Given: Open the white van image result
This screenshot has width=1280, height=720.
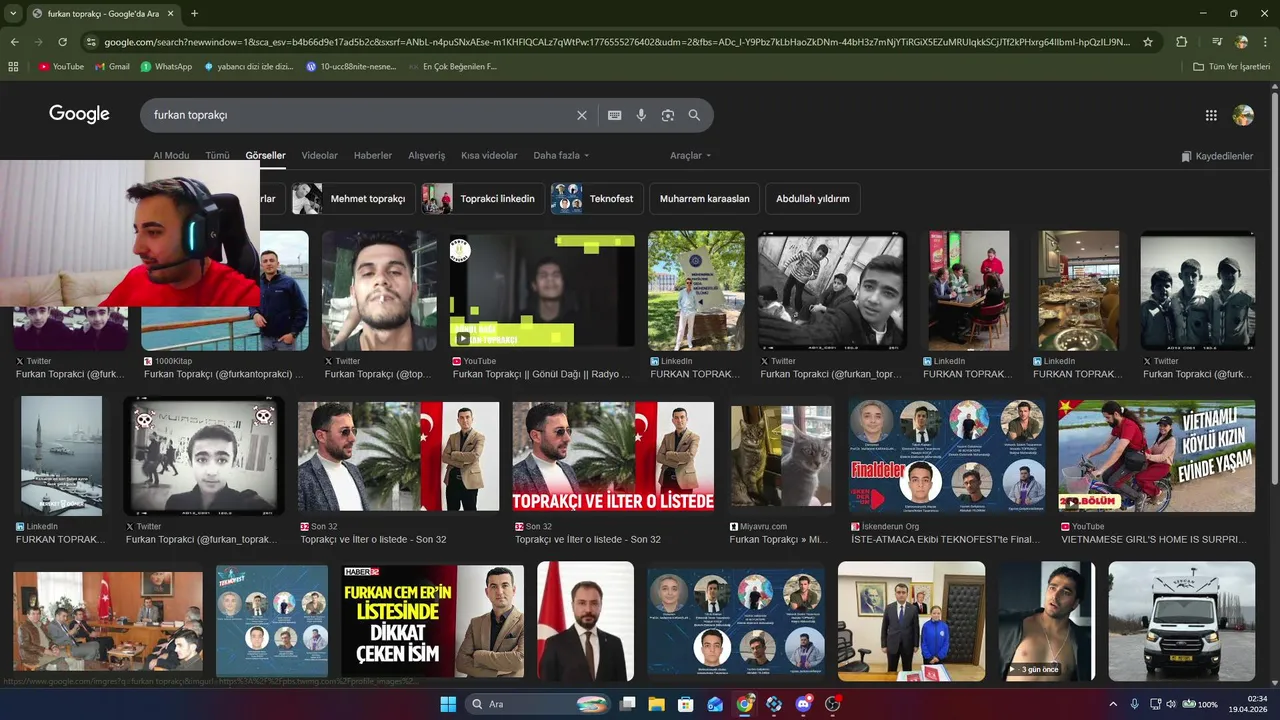Looking at the screenshot, I should click(x=1182, y=621).
